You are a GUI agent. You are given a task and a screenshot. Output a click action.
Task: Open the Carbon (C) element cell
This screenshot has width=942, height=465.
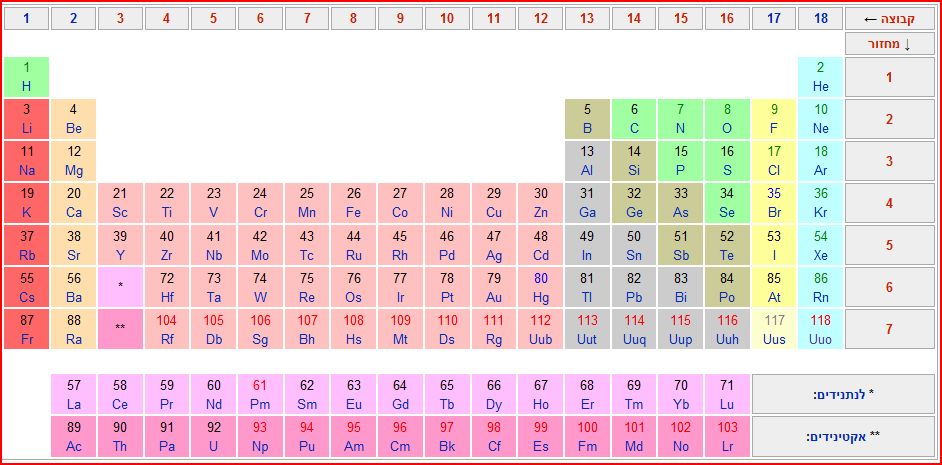(x=634, y=119)
